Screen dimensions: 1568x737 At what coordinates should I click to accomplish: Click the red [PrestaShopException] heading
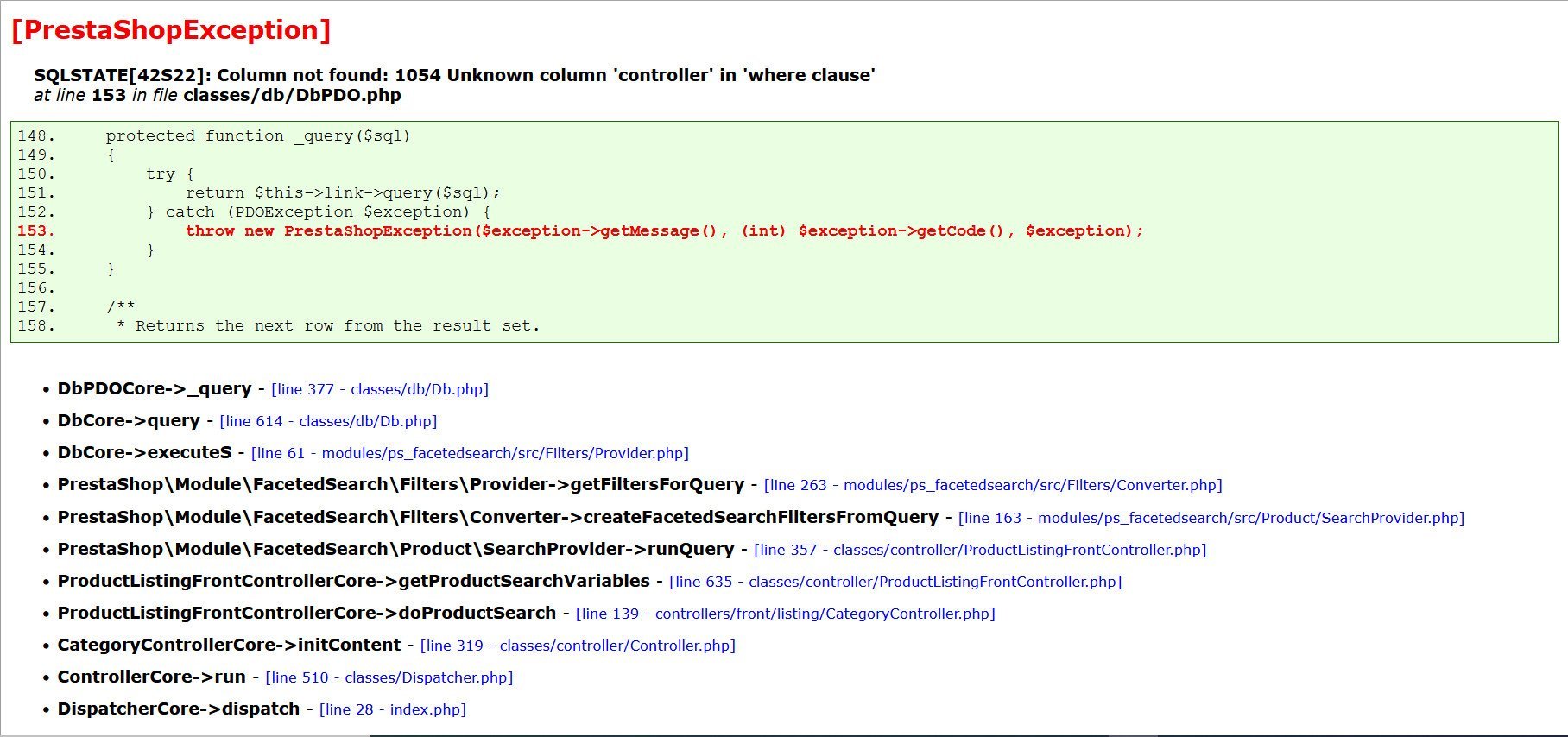(171, 30)
